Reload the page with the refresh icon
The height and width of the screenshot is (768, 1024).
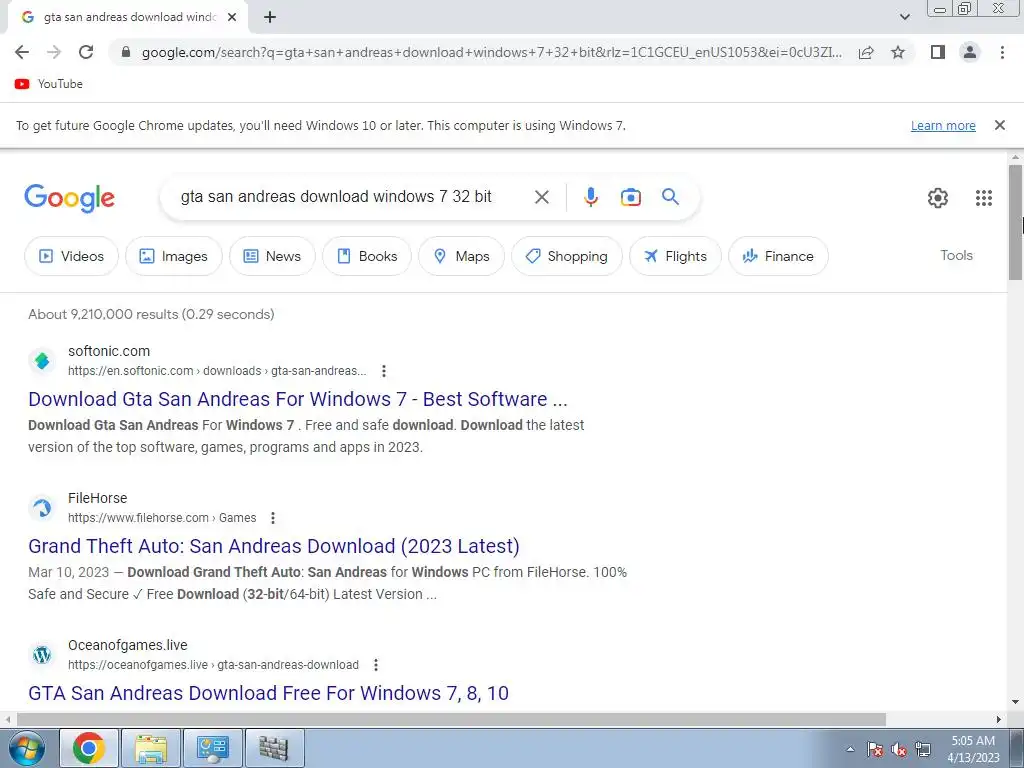86,52
